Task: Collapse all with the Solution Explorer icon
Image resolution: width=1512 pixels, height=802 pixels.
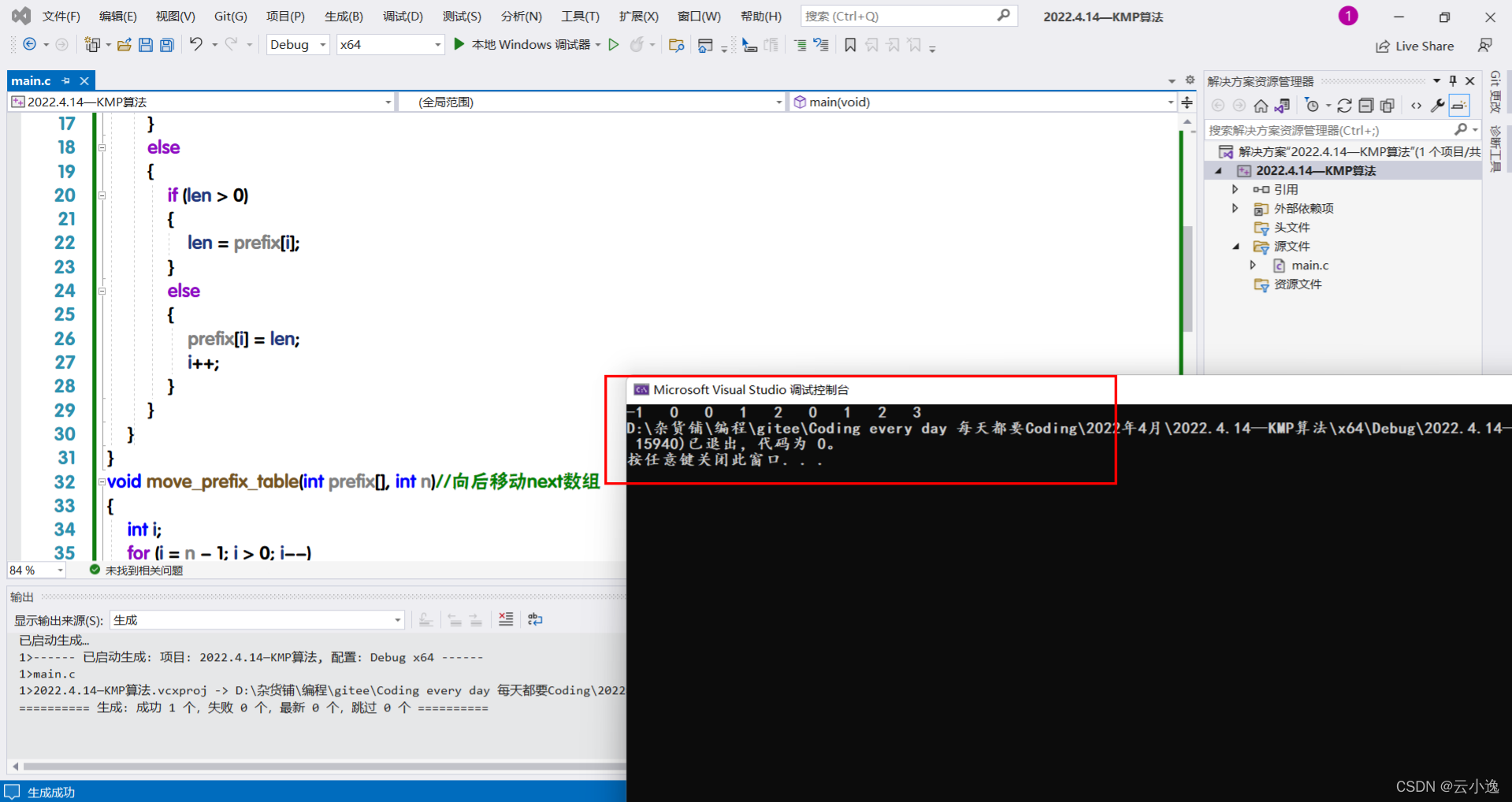Action: 1366,106
